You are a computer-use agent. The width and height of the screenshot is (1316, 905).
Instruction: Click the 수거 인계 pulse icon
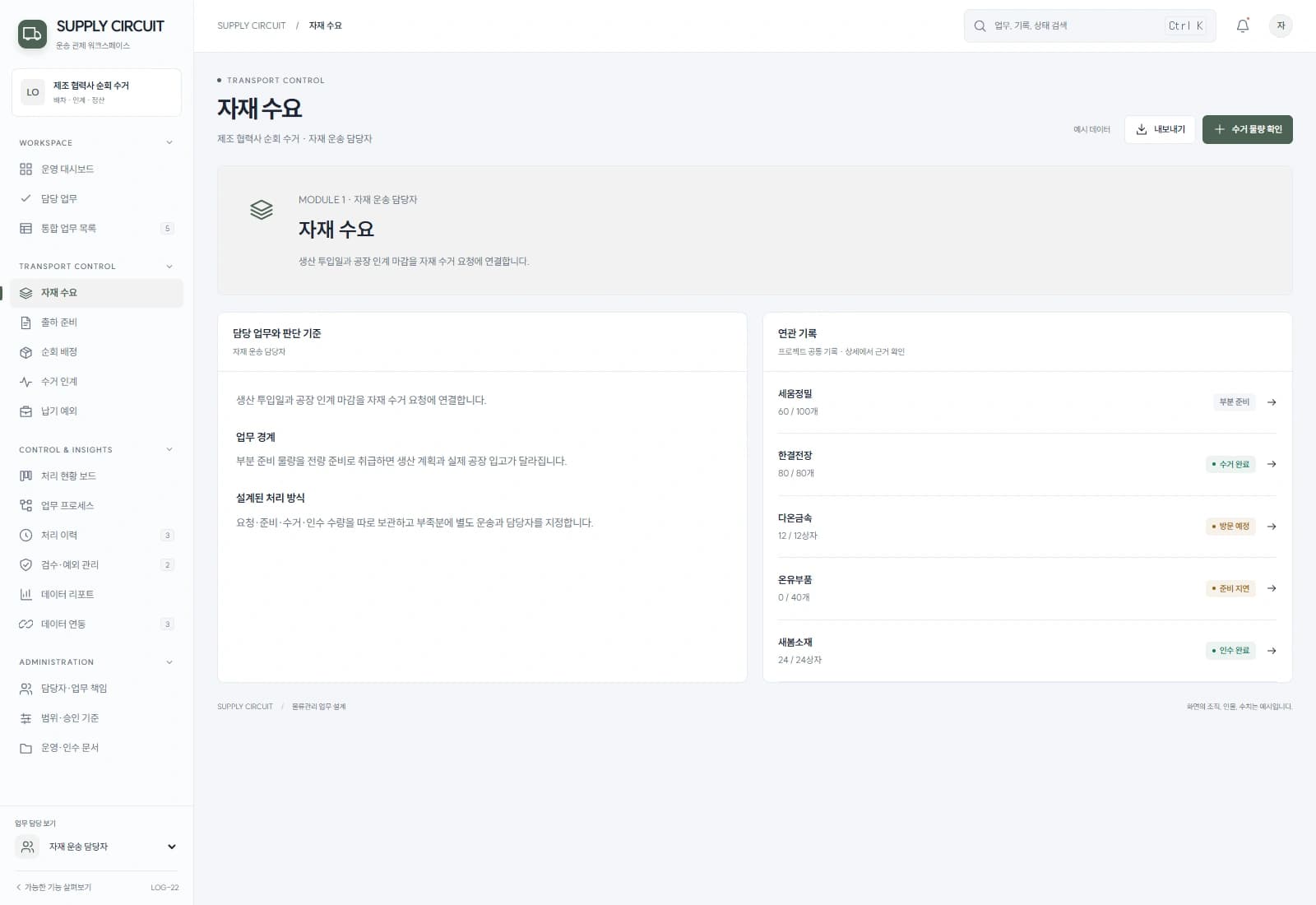[x=25, y=382]
